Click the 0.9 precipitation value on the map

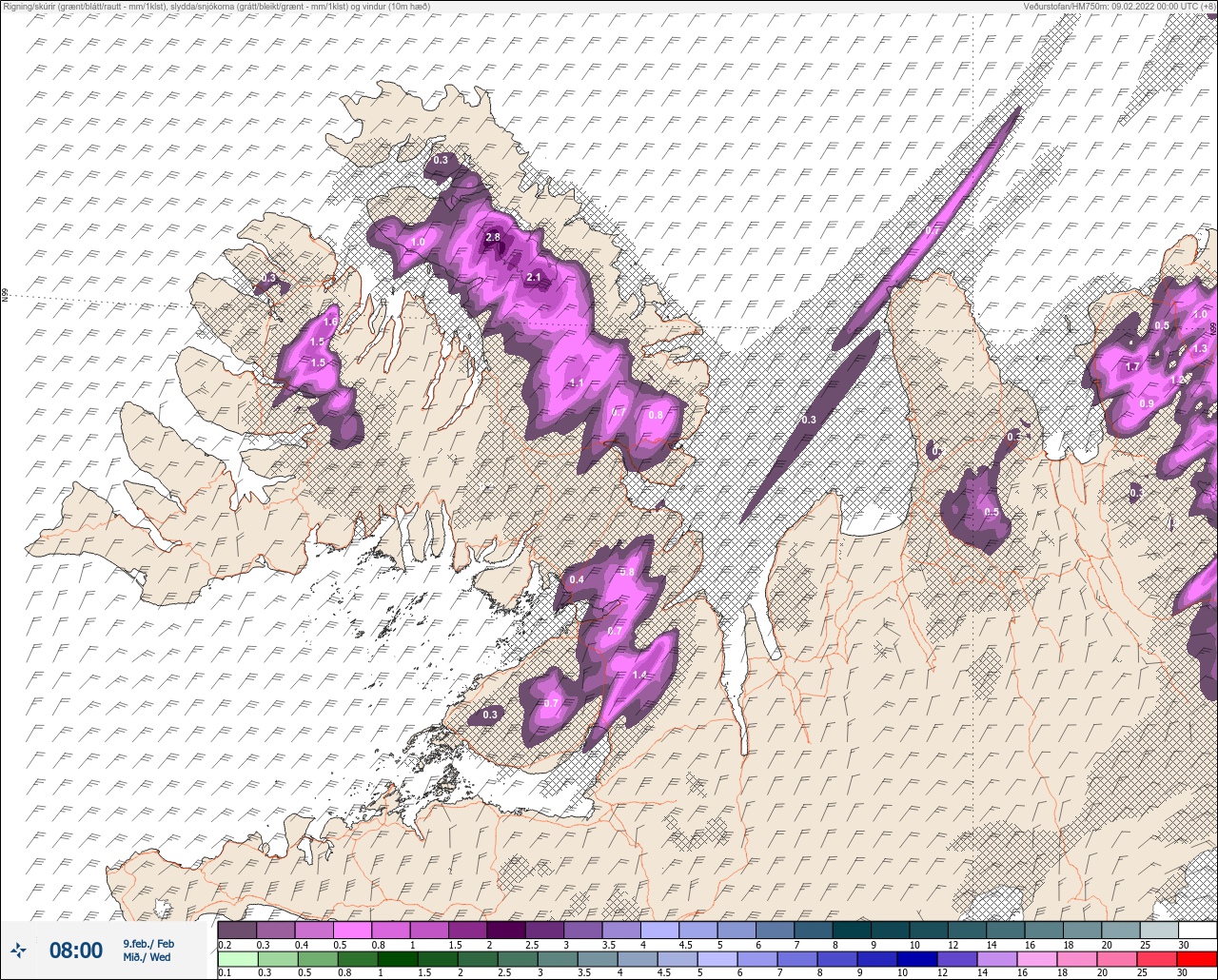[1147, 403]
